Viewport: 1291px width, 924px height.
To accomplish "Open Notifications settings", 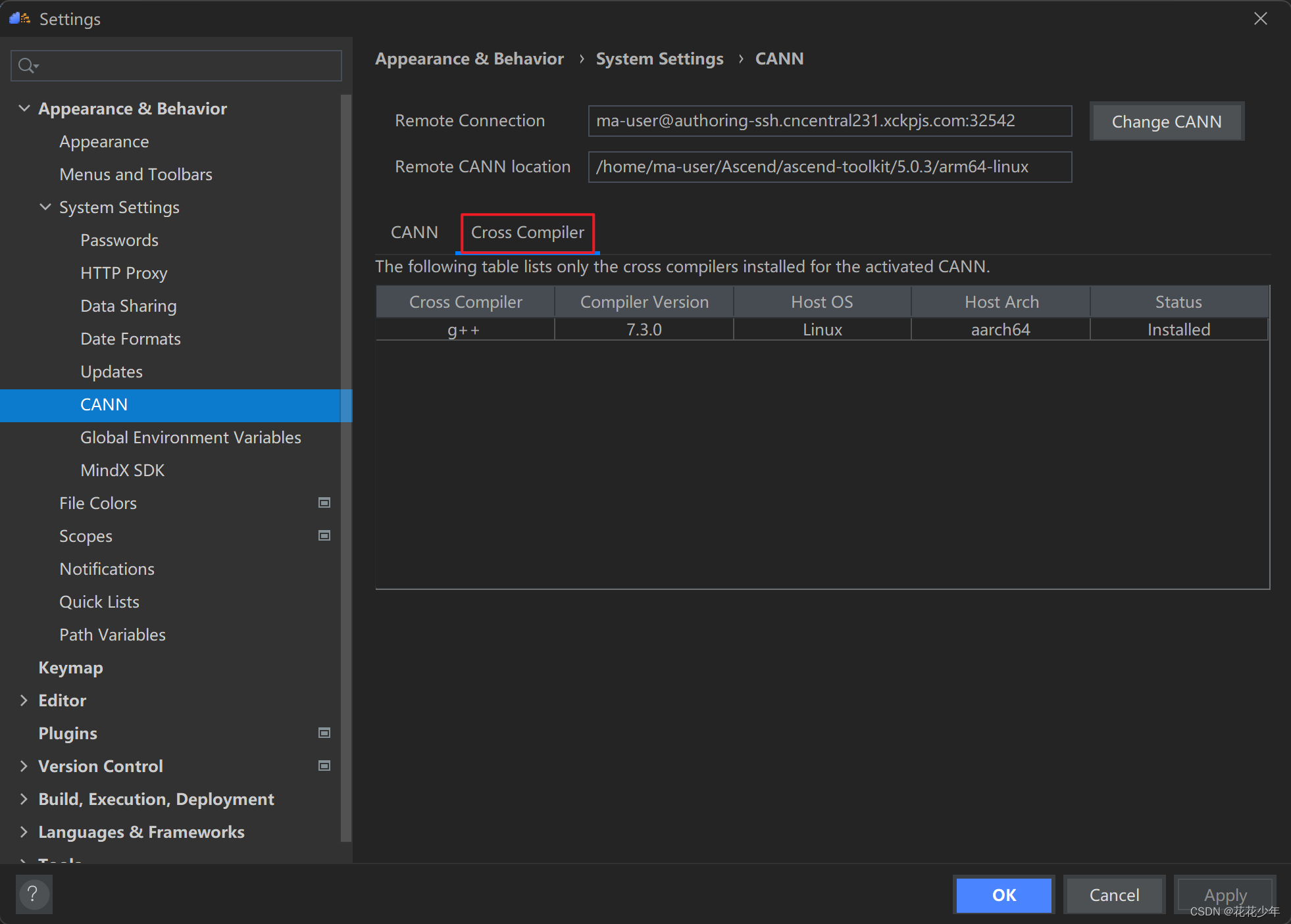I will [x=107, y=569].
